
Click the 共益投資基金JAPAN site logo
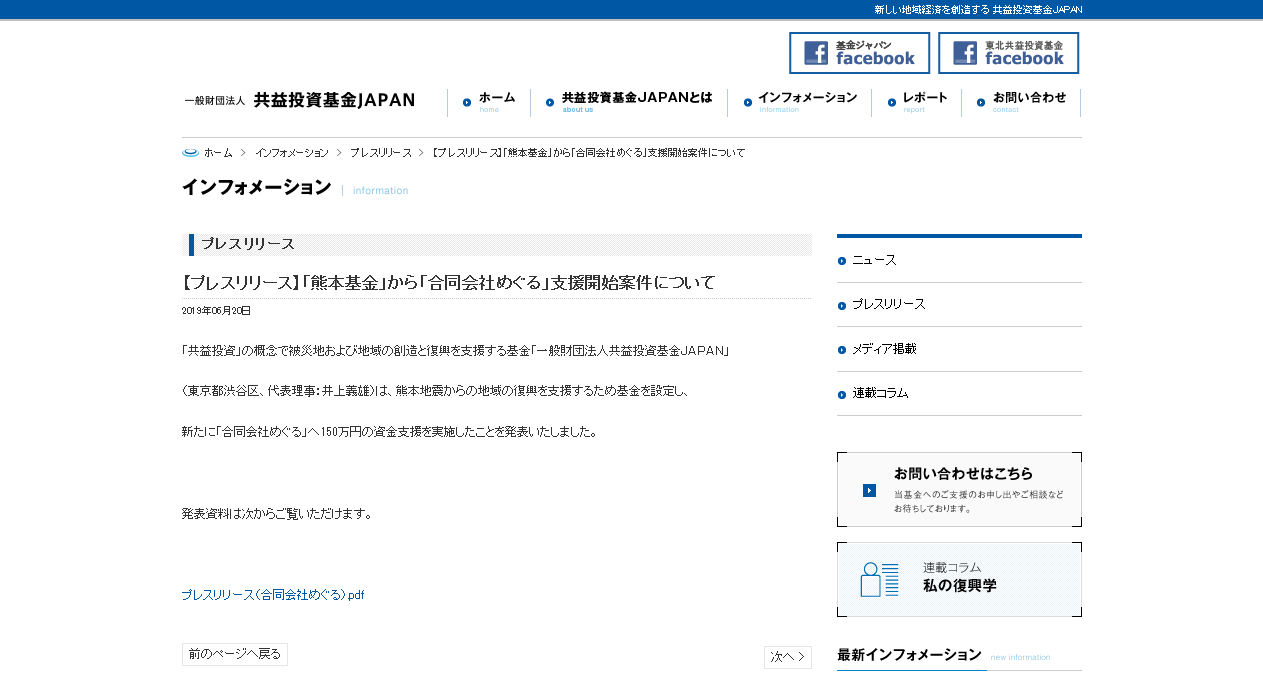point(300,100)
